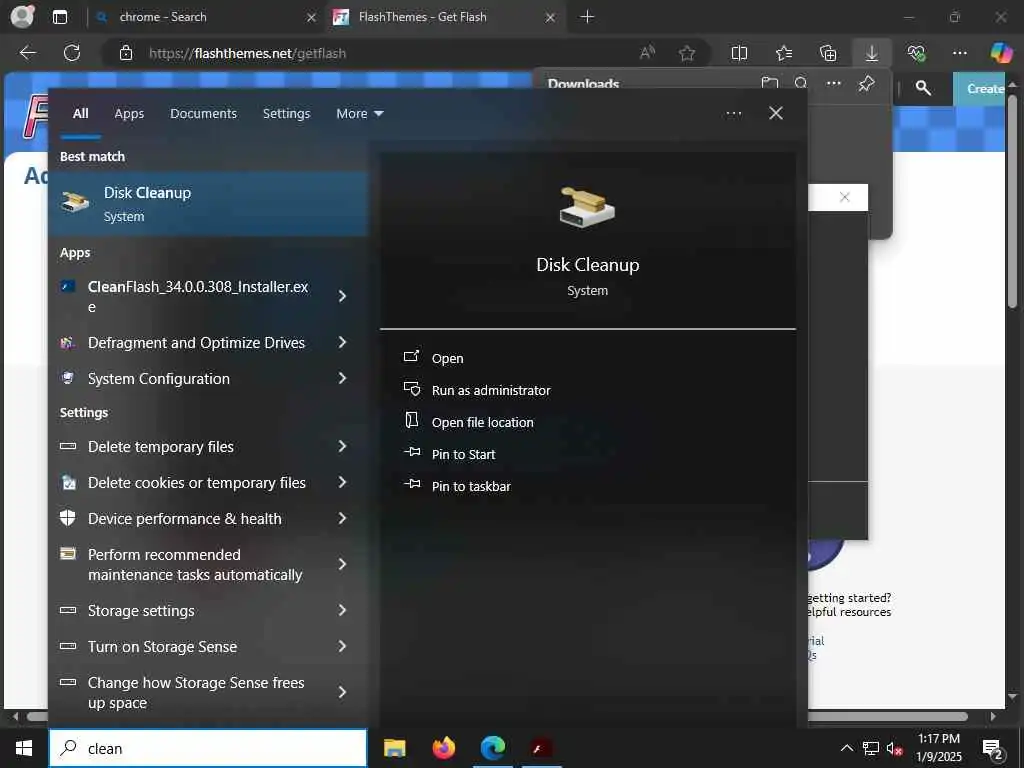This screenshot has height=768, width=1024.
Task: Switch to the Apps search filter tab
Action: [x=129, y=114]
